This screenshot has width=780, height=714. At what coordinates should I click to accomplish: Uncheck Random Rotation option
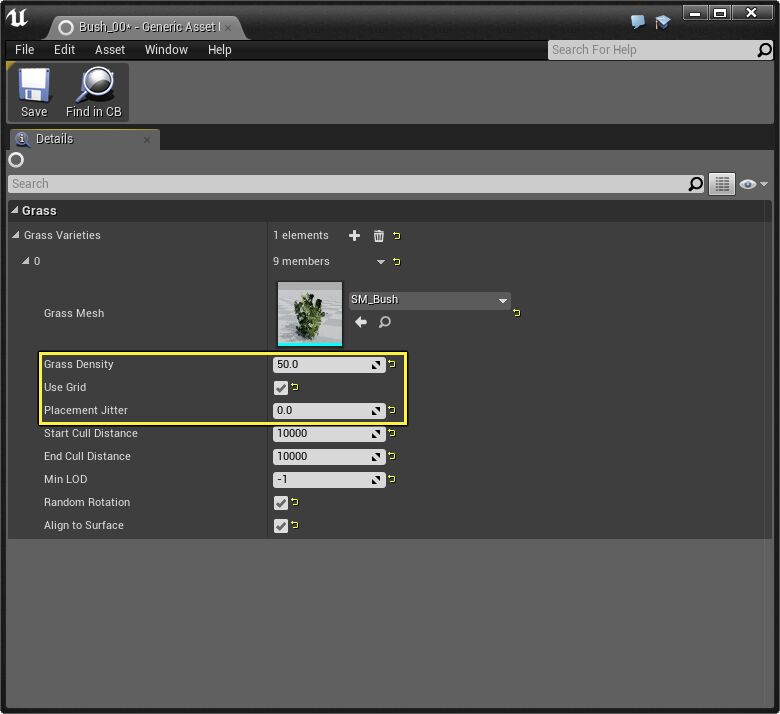coord(281,503)
